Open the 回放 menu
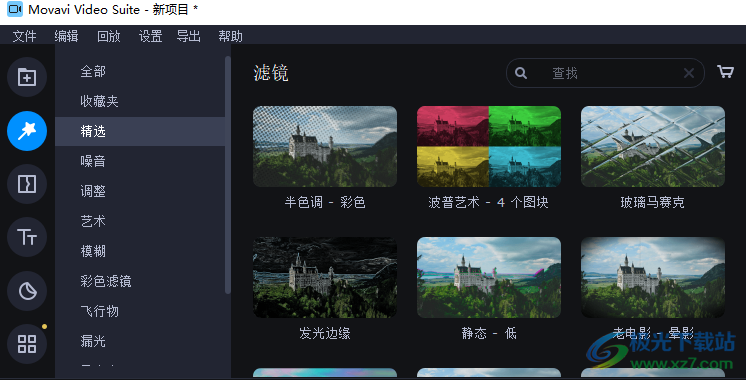 (108, 36)
